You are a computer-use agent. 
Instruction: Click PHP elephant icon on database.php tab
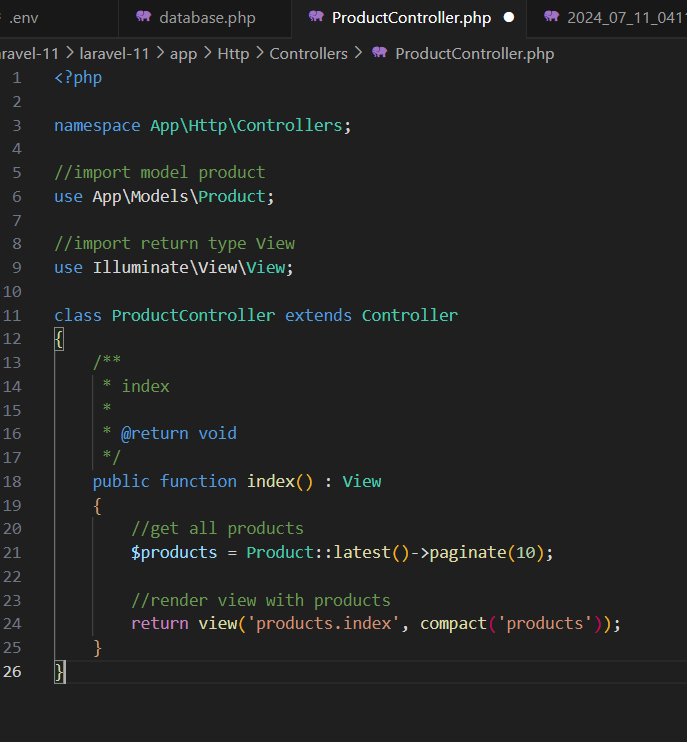[143, 17]
